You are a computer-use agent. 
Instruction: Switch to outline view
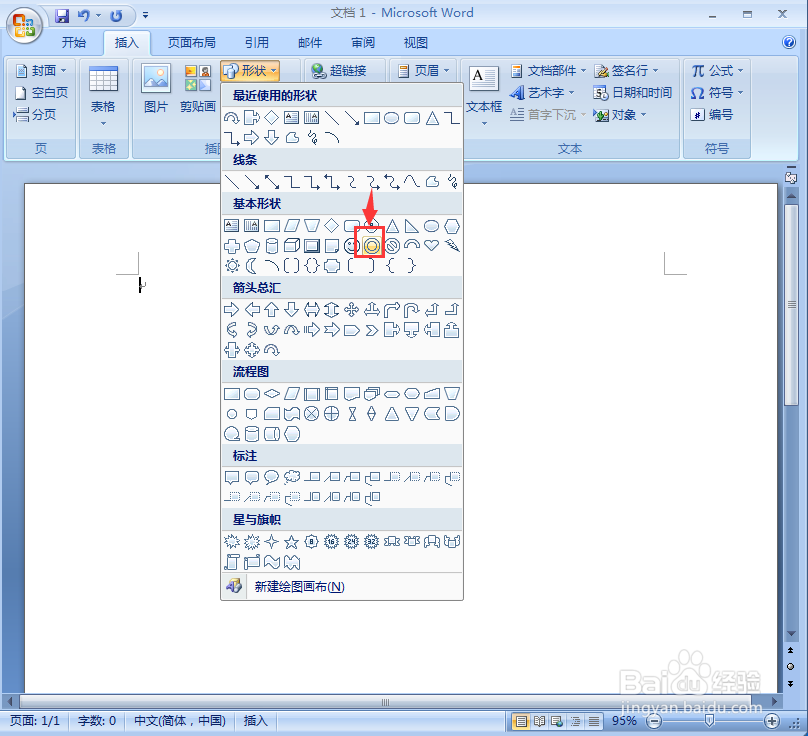coord(575,721)
